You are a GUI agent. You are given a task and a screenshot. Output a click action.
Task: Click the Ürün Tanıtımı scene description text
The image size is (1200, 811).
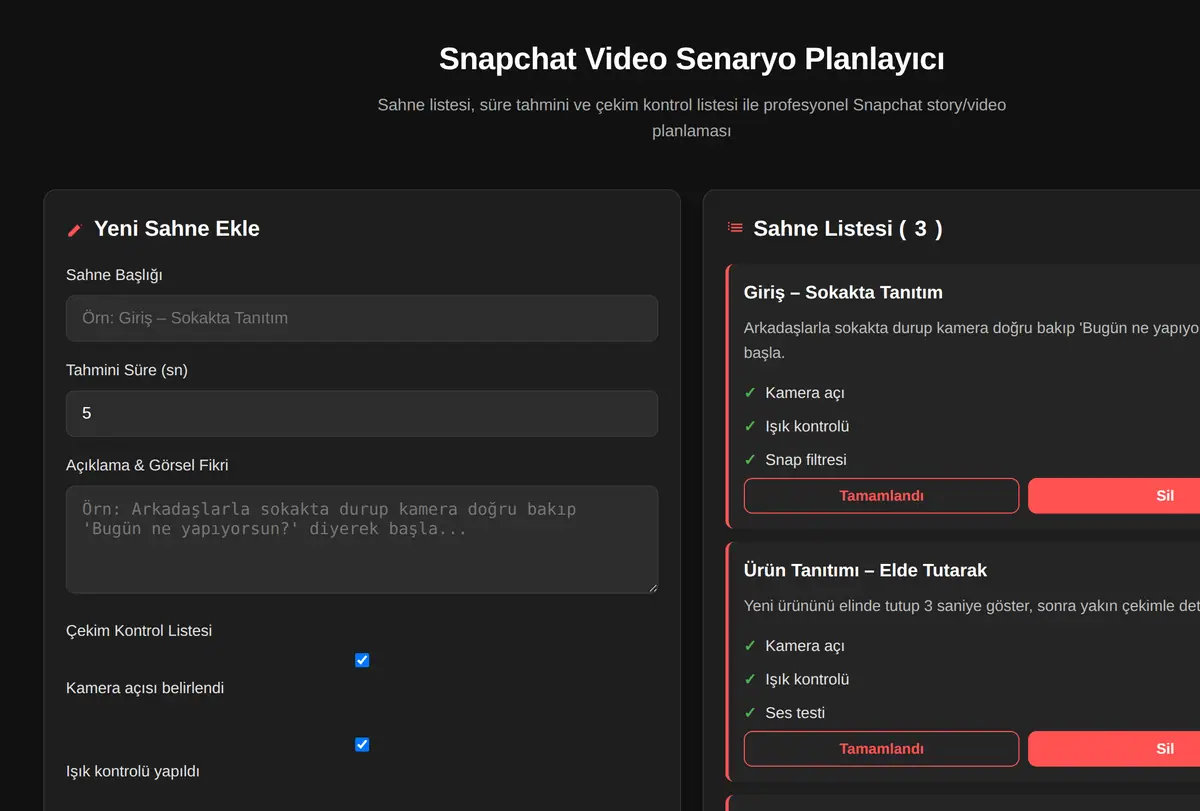coord(972,606)
